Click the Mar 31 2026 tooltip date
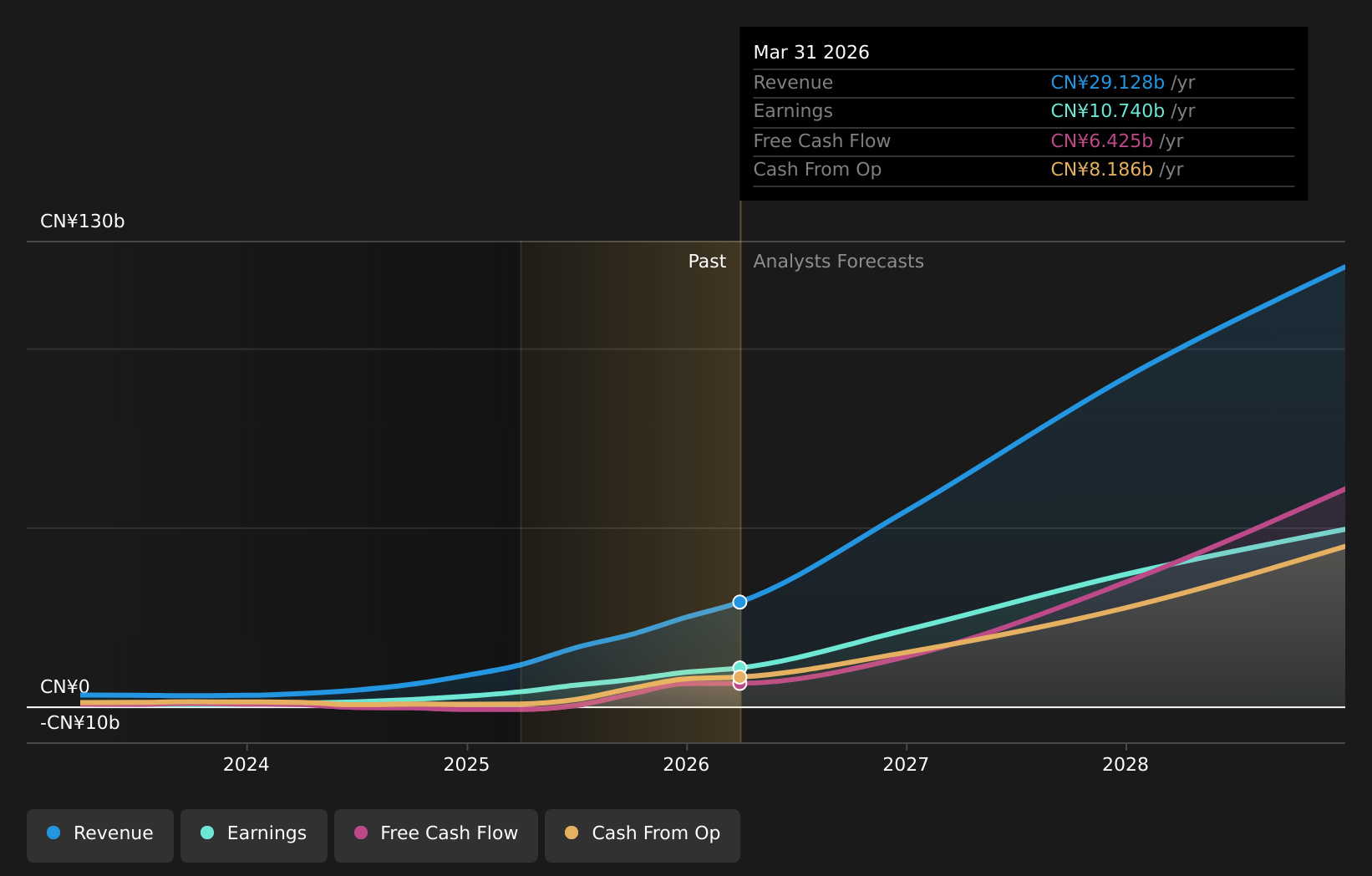Viewport: 1372px width, 876px height. [811, 53]
